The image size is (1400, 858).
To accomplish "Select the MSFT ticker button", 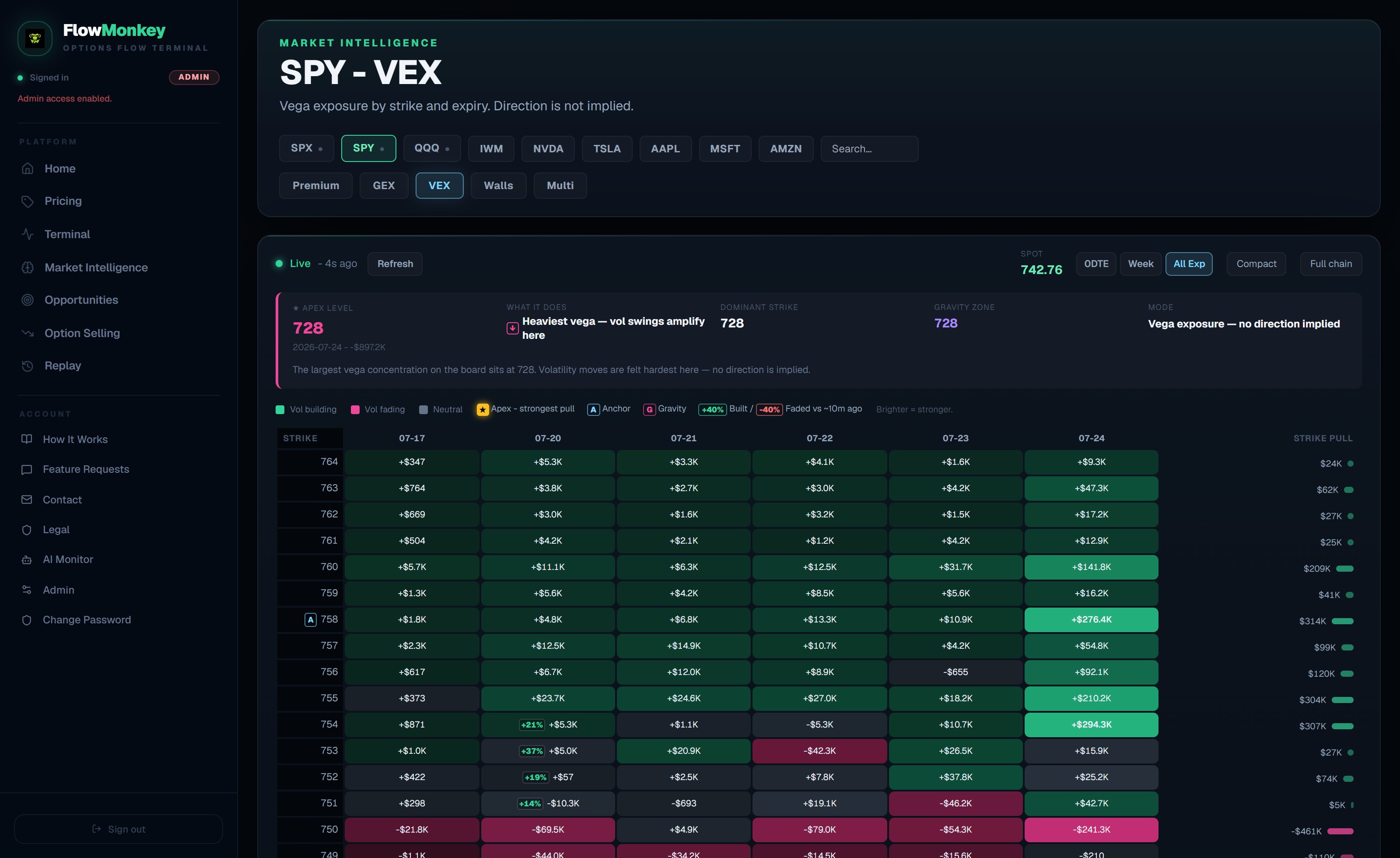I will [725, 148].
